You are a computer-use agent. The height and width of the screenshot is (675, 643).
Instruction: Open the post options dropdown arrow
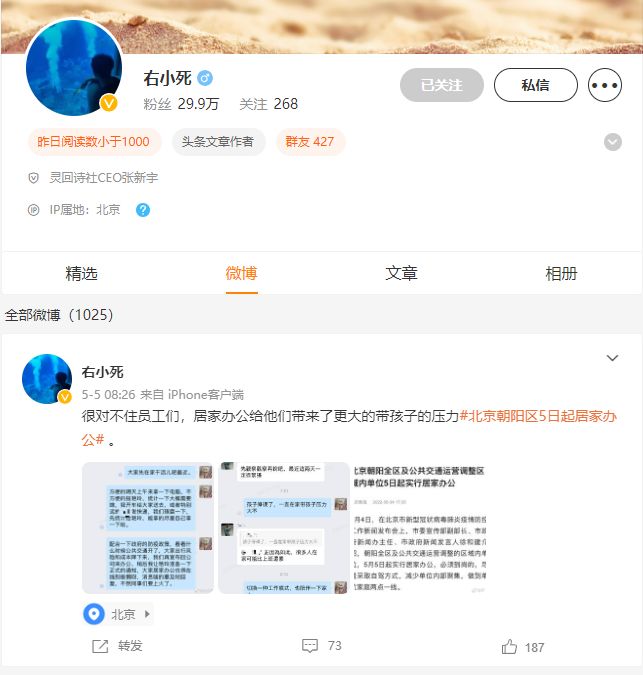[x=612, y=358]
